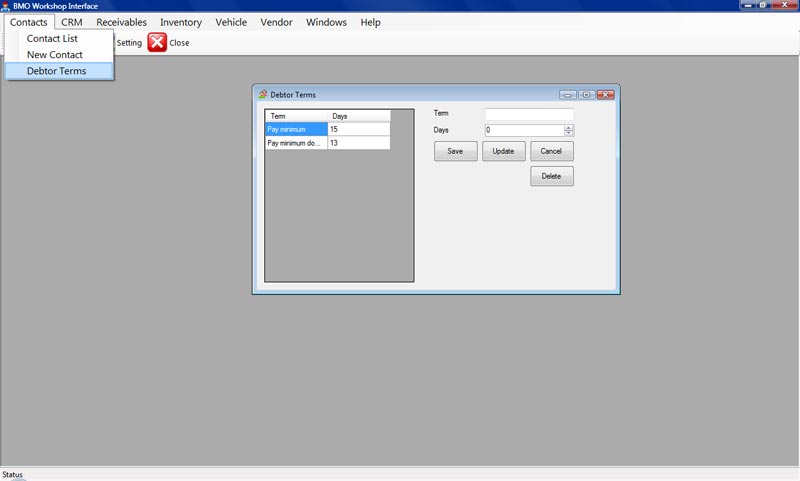
Task: Click the Days column header
Action: click(x=359, y=116)
